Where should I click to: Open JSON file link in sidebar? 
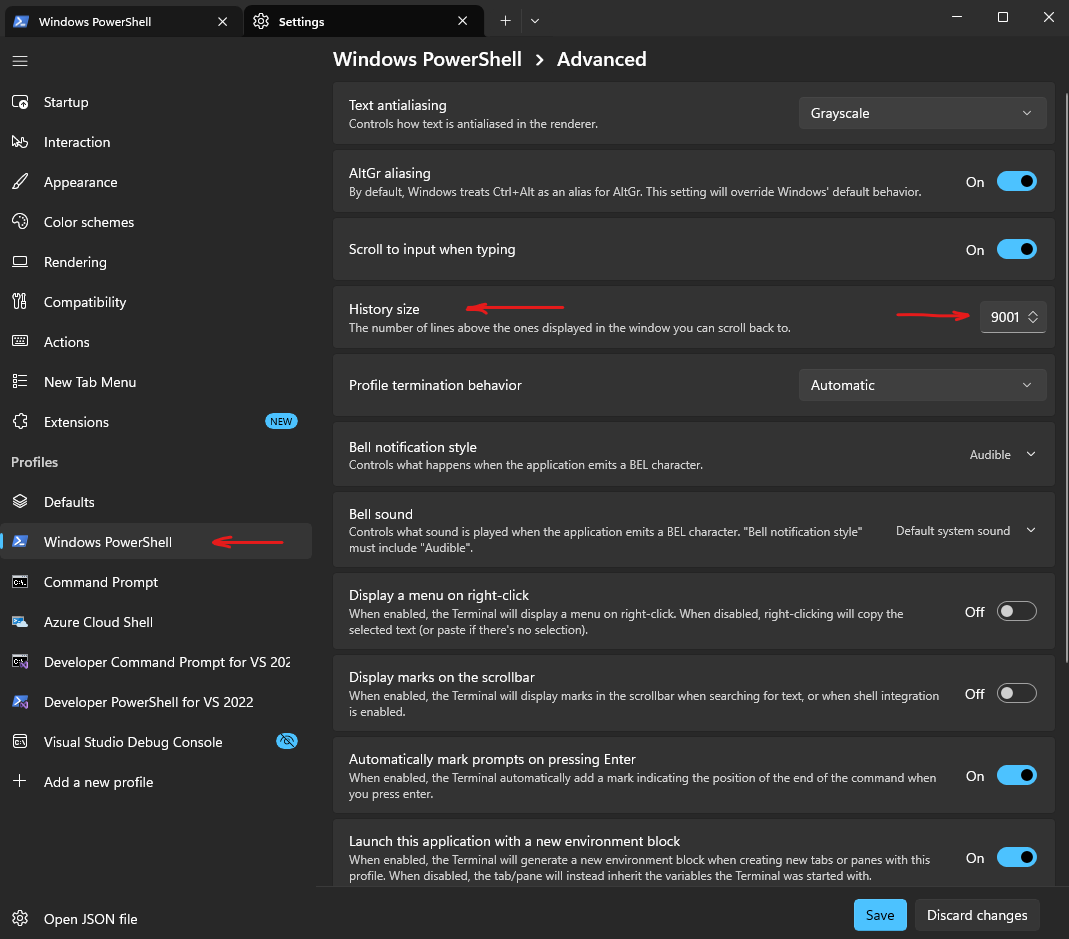(x=157, y=919)
